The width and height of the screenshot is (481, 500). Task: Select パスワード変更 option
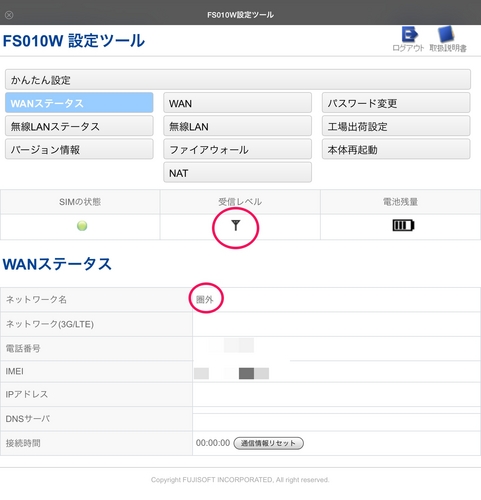coord(396,103)
